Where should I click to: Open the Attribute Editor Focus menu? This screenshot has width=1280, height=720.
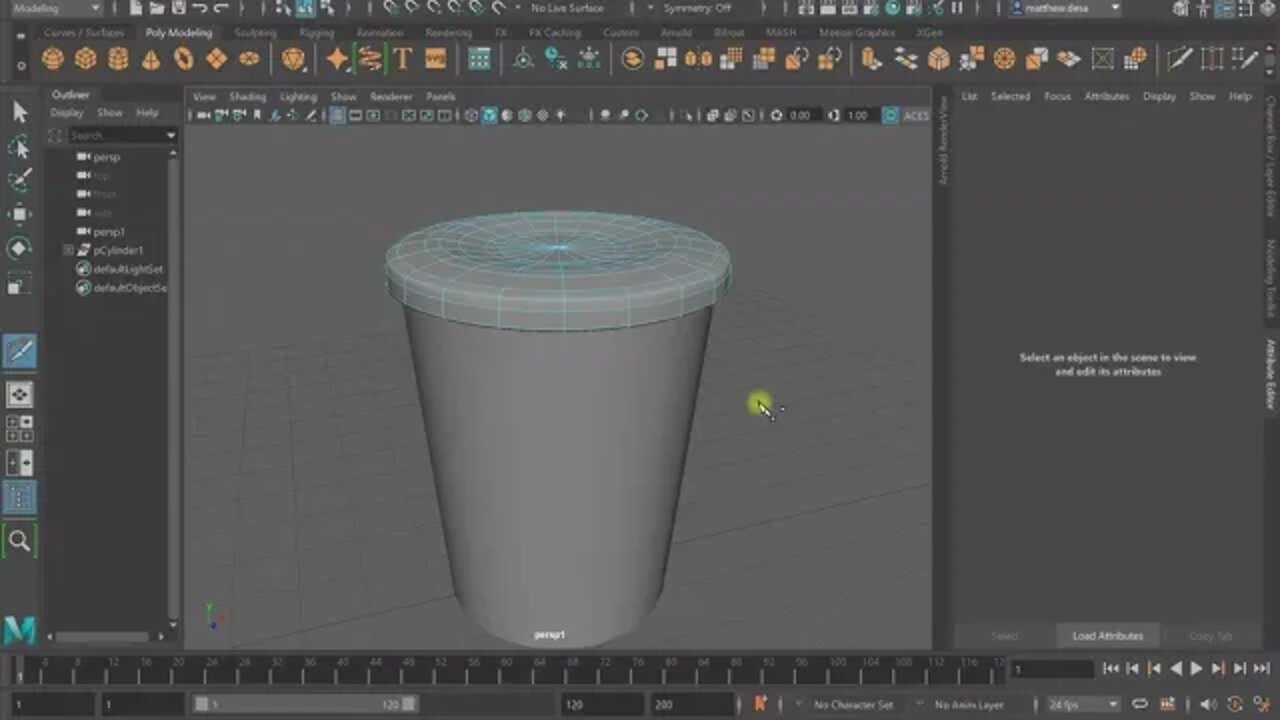(1057, 97)
